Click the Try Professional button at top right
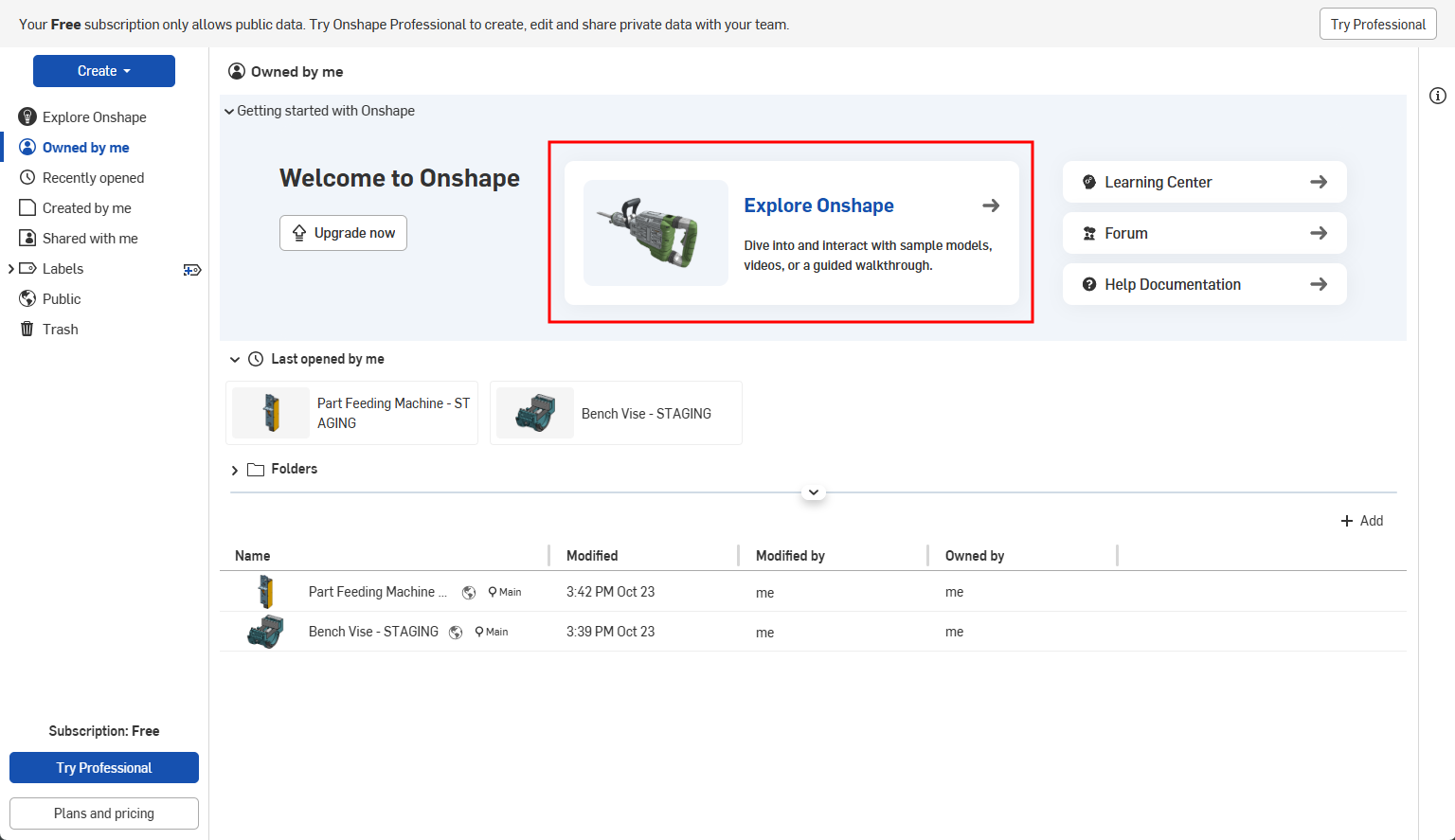1455x840 pixels. point(1377,24)
